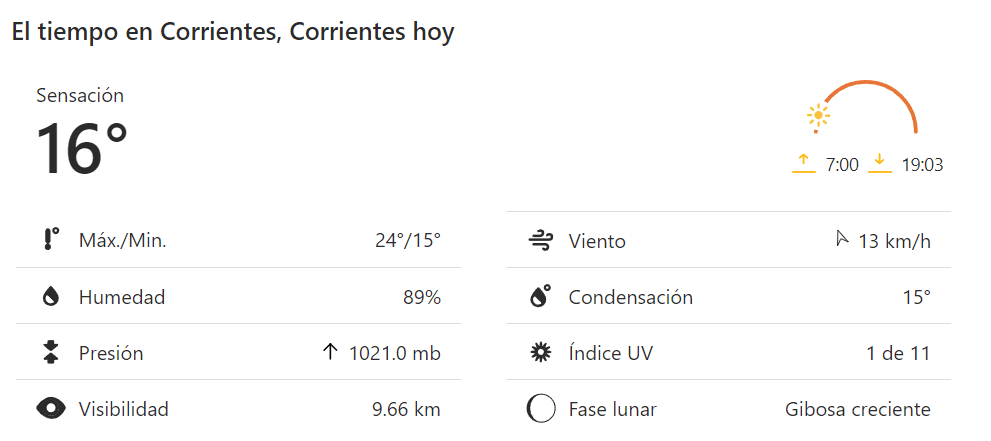Click the moon phase icon

tap(540, 409)
